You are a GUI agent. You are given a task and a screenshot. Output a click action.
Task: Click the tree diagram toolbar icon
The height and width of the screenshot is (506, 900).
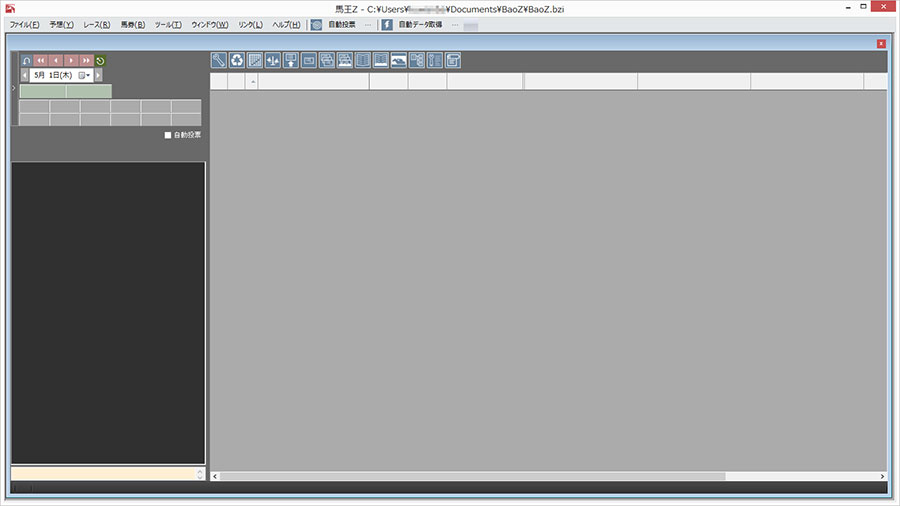pyautogui.click(x=417, y=60)
